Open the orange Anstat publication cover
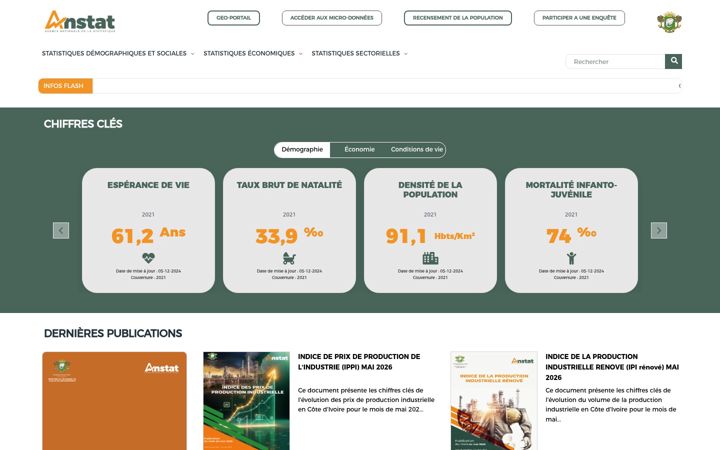The width and height of the screenshot is (720, 450). click(114, 401)
